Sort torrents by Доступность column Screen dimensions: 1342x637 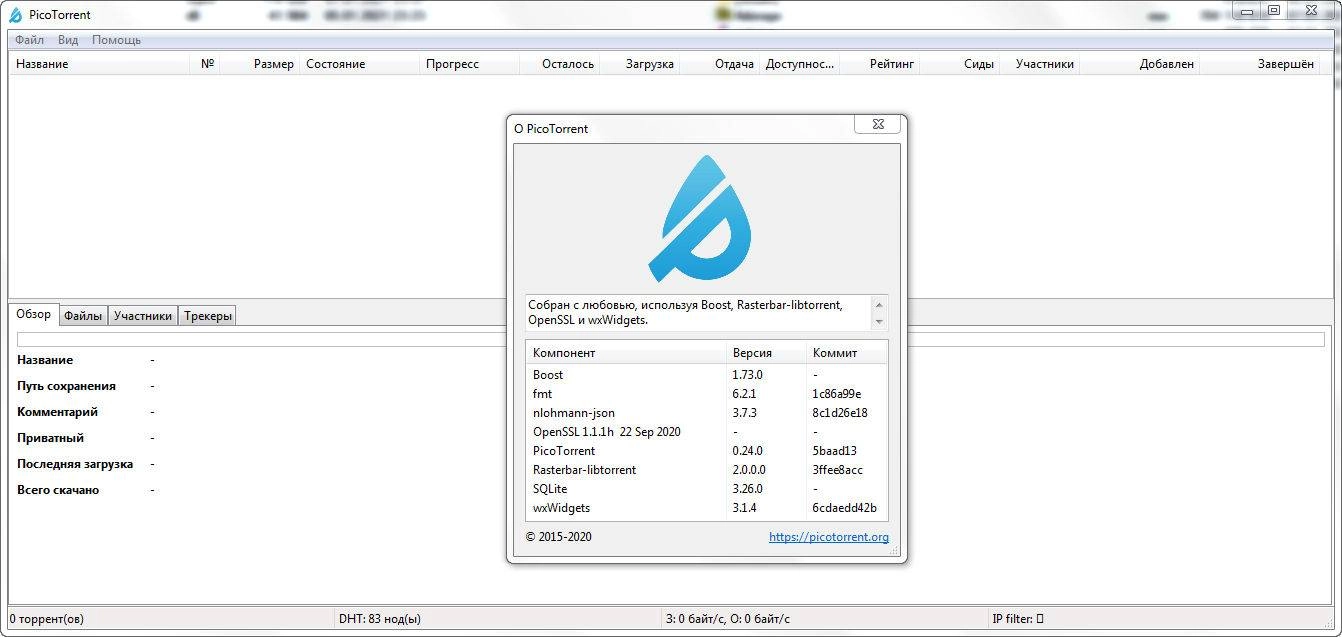point(799,64)
